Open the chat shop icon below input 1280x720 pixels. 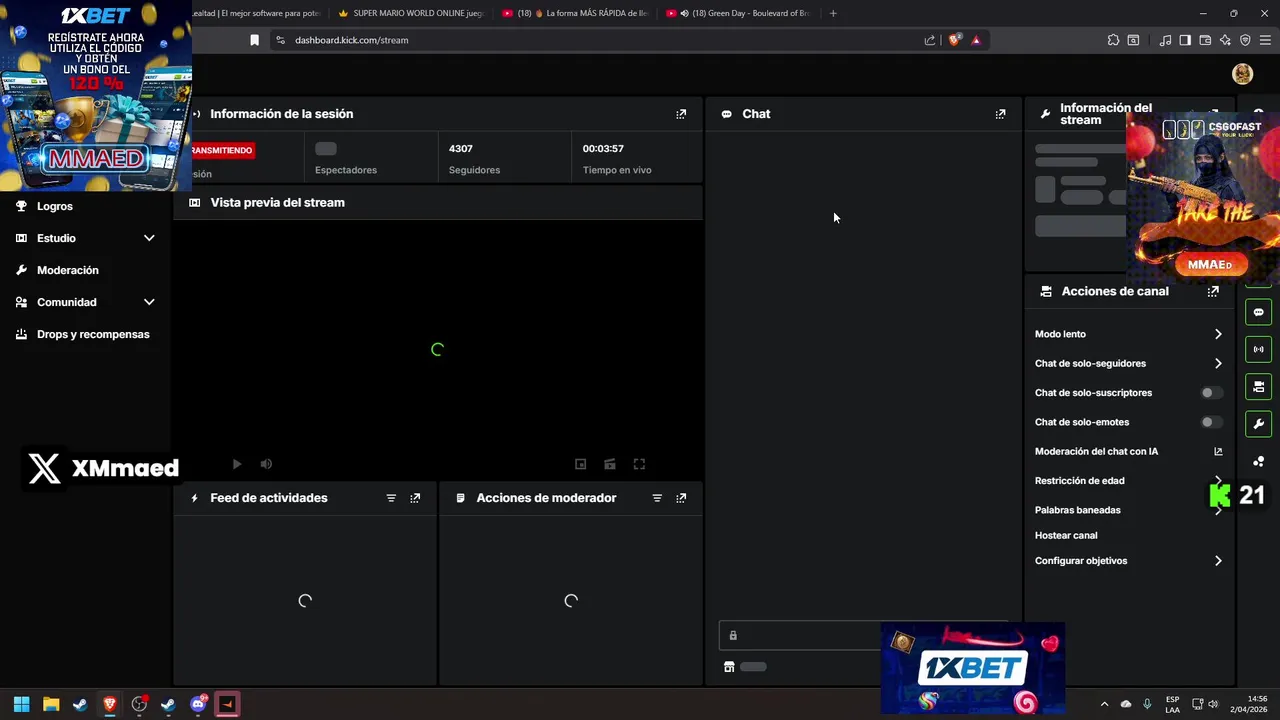tap(729, 667)
